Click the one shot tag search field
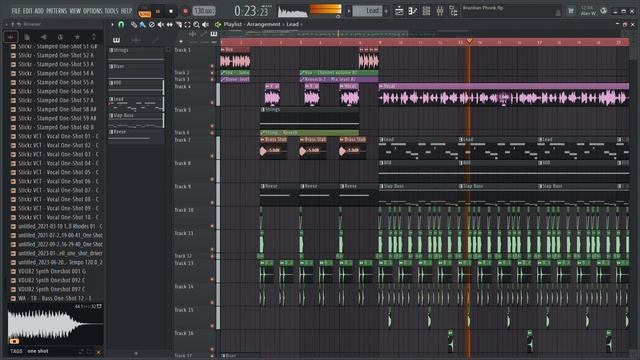The image size is (640, 360). pyautogui.click(x=51, y=351)
